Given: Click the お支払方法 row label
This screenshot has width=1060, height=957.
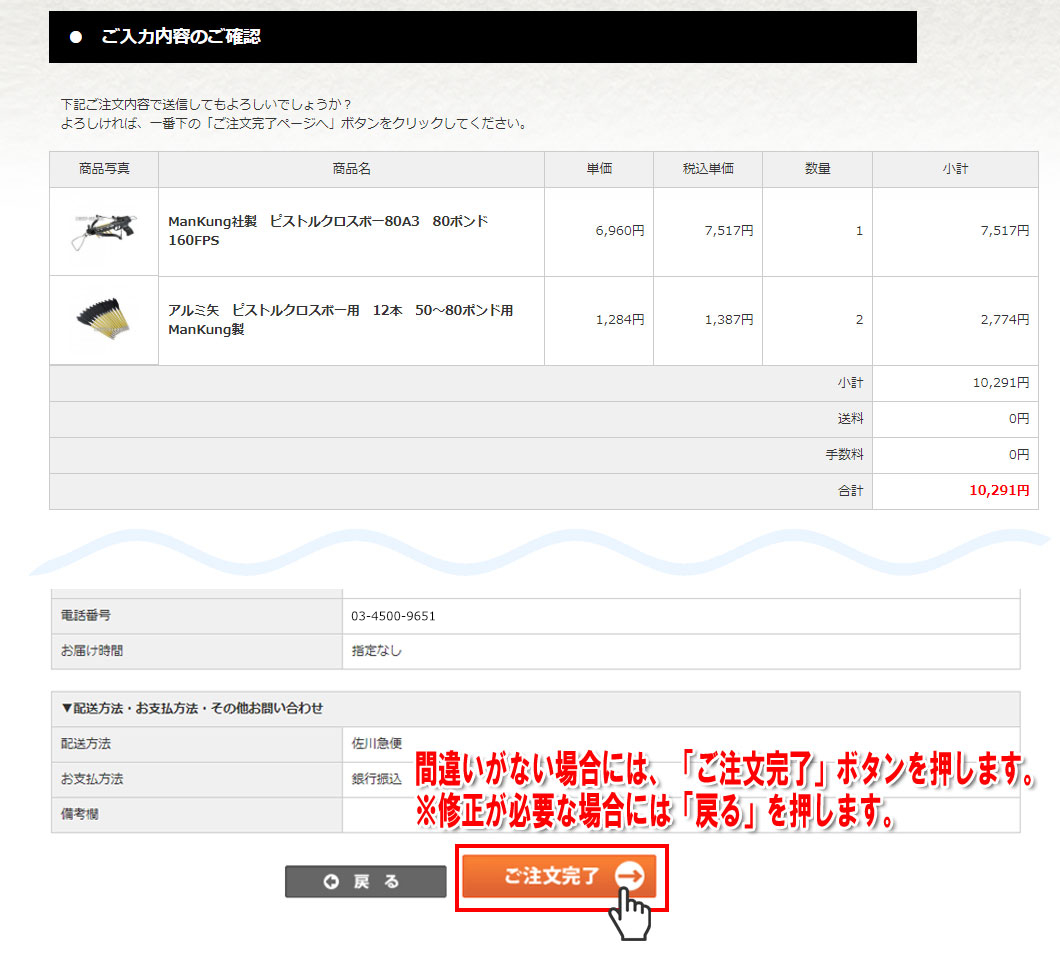Looking at the screenshot, I should [92, 779].
